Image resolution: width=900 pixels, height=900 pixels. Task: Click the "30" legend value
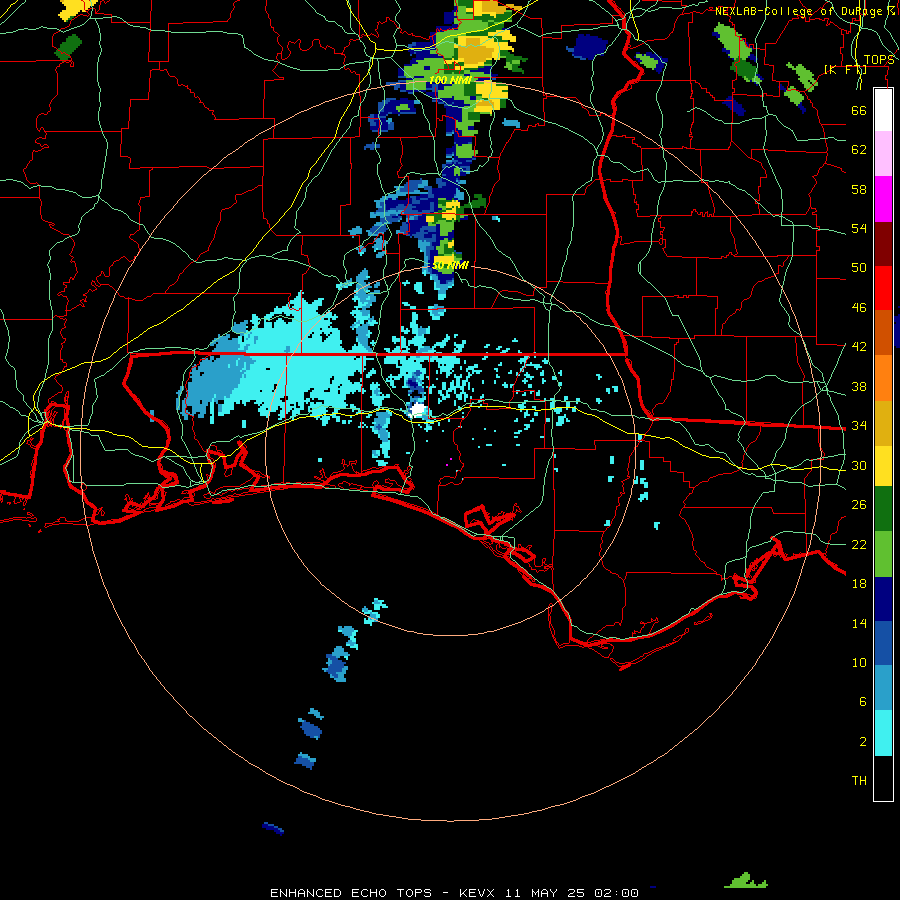pyautogui.click(x=859, y=465)
